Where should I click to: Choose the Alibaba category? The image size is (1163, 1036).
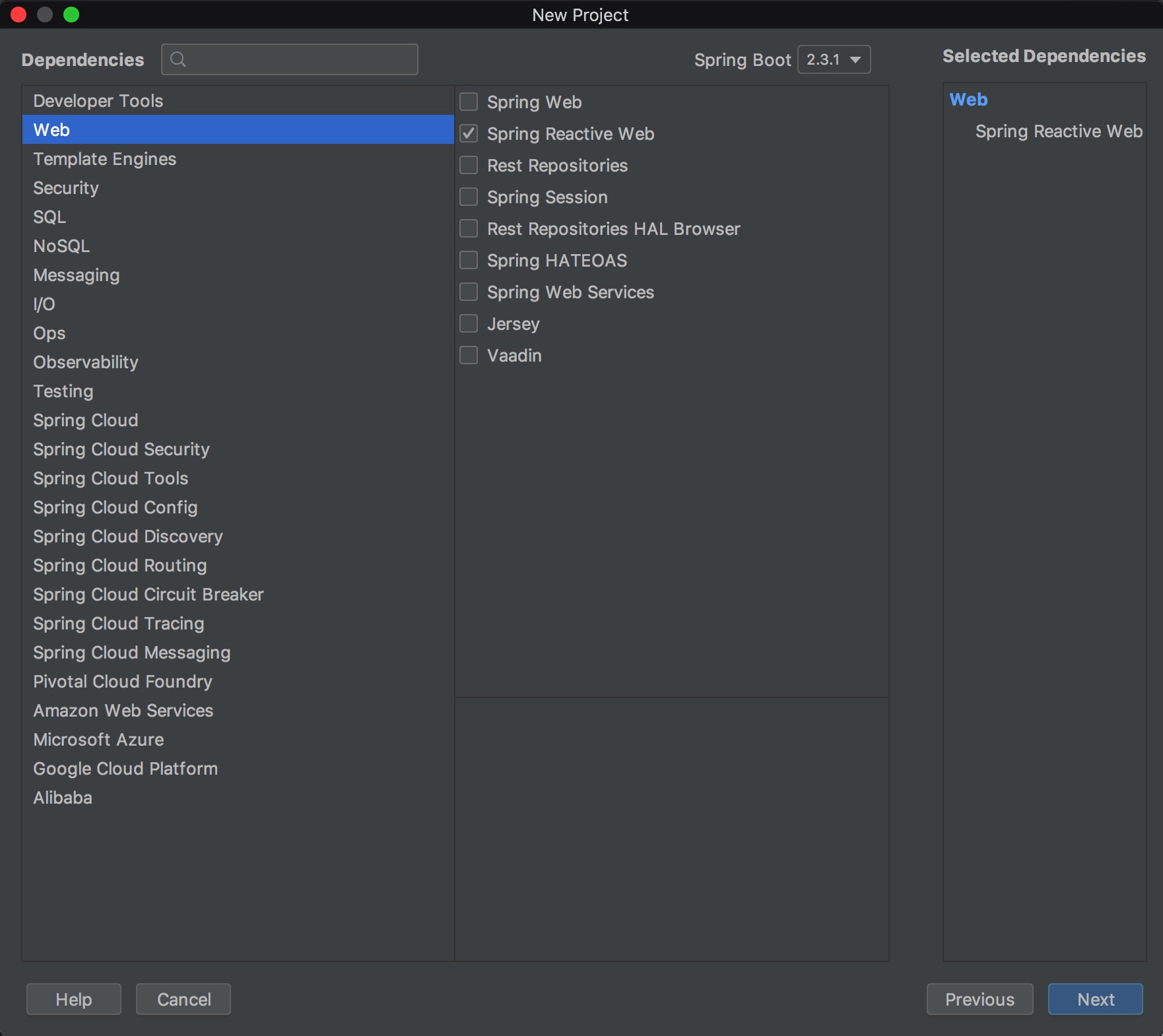[x=238, y=798]
